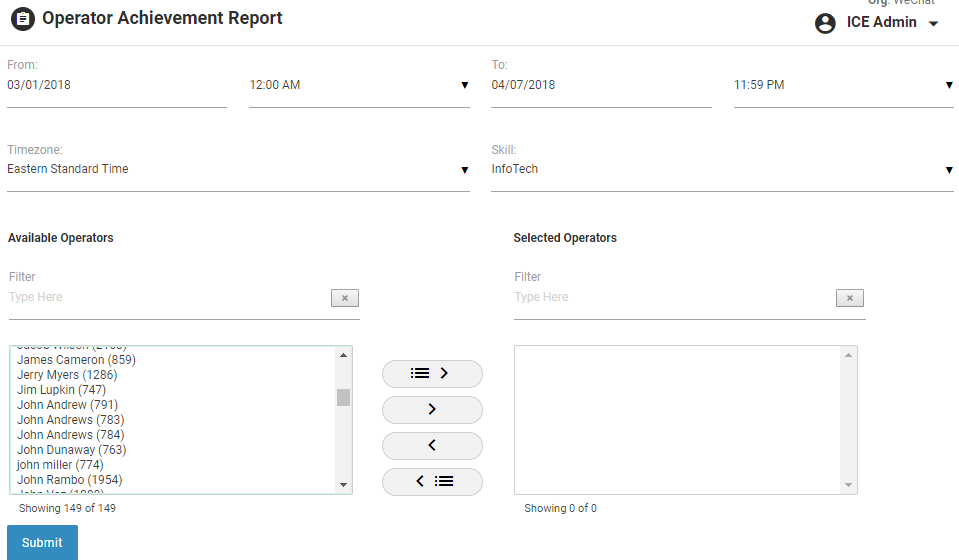Click the ICE Admin user avatar icon
Viewport: 959px width, 560px height.
tap(825, 23)
